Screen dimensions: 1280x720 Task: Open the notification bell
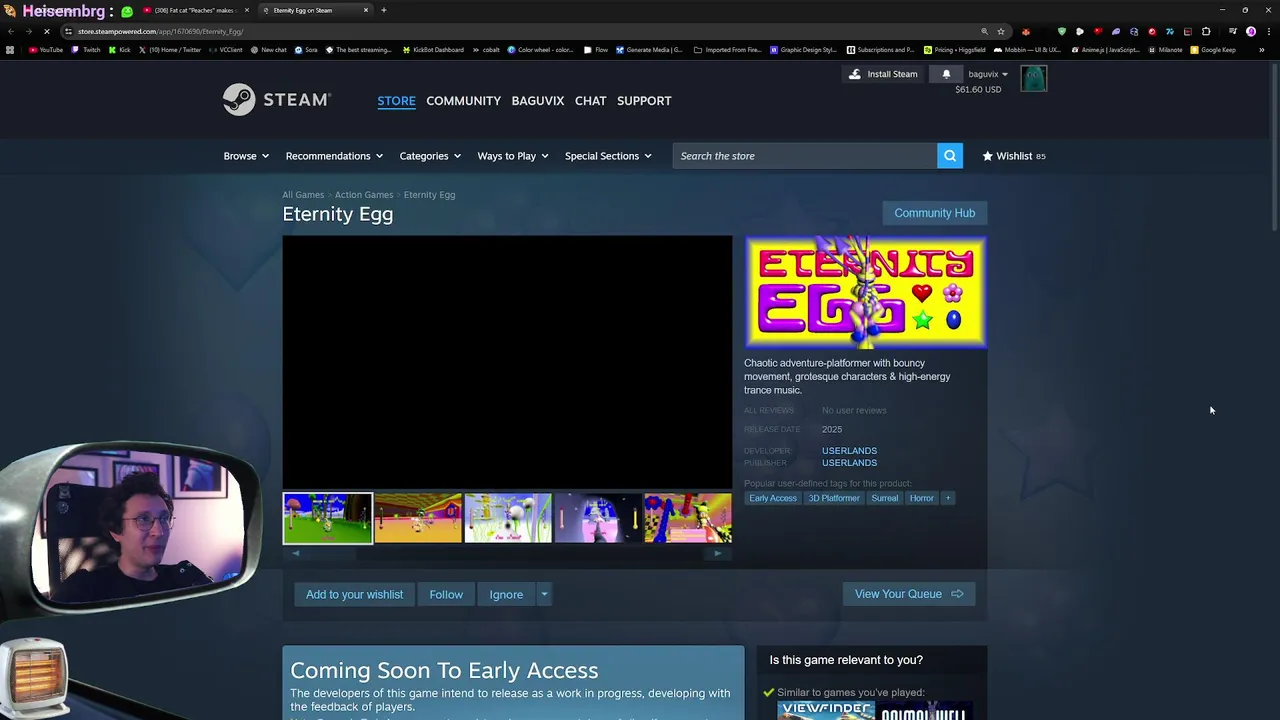coord(946,74)
